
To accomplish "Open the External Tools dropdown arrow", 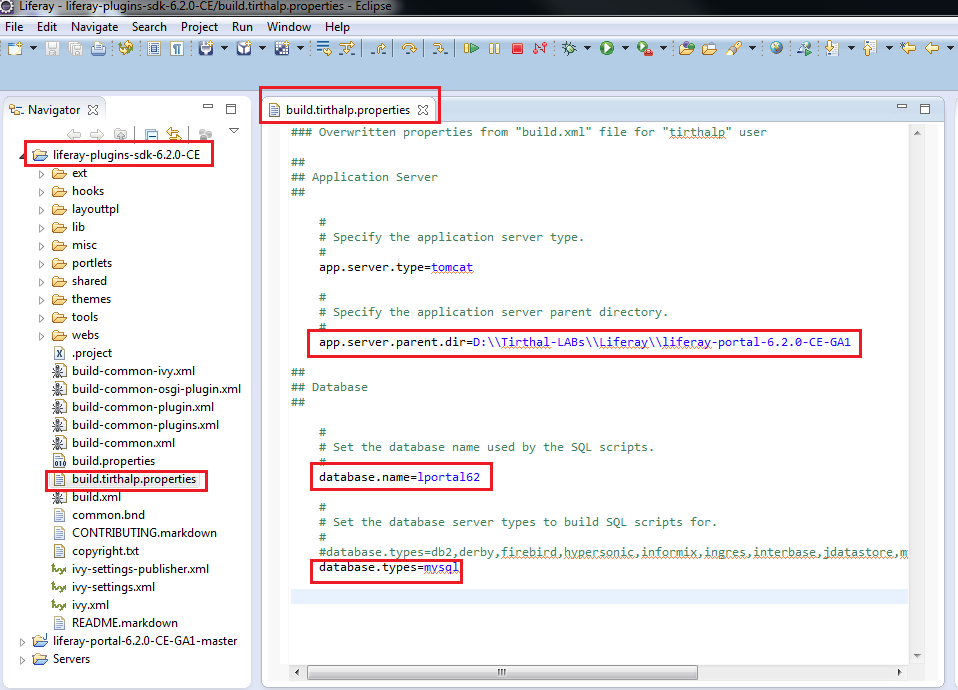I will pyautogui.click(x=663, y=48).
